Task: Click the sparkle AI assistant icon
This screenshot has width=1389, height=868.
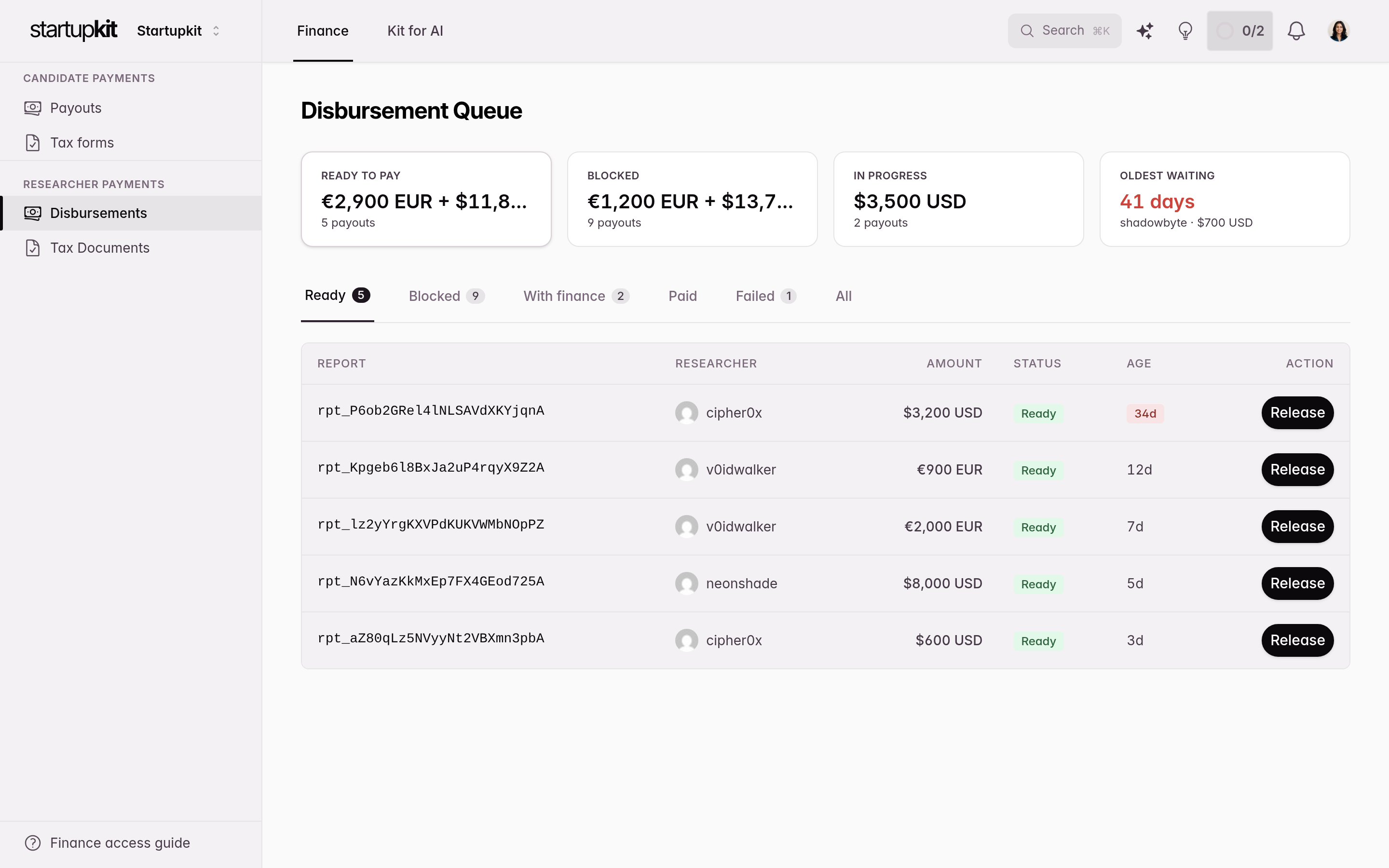Action: click(x=1144, y=30)
